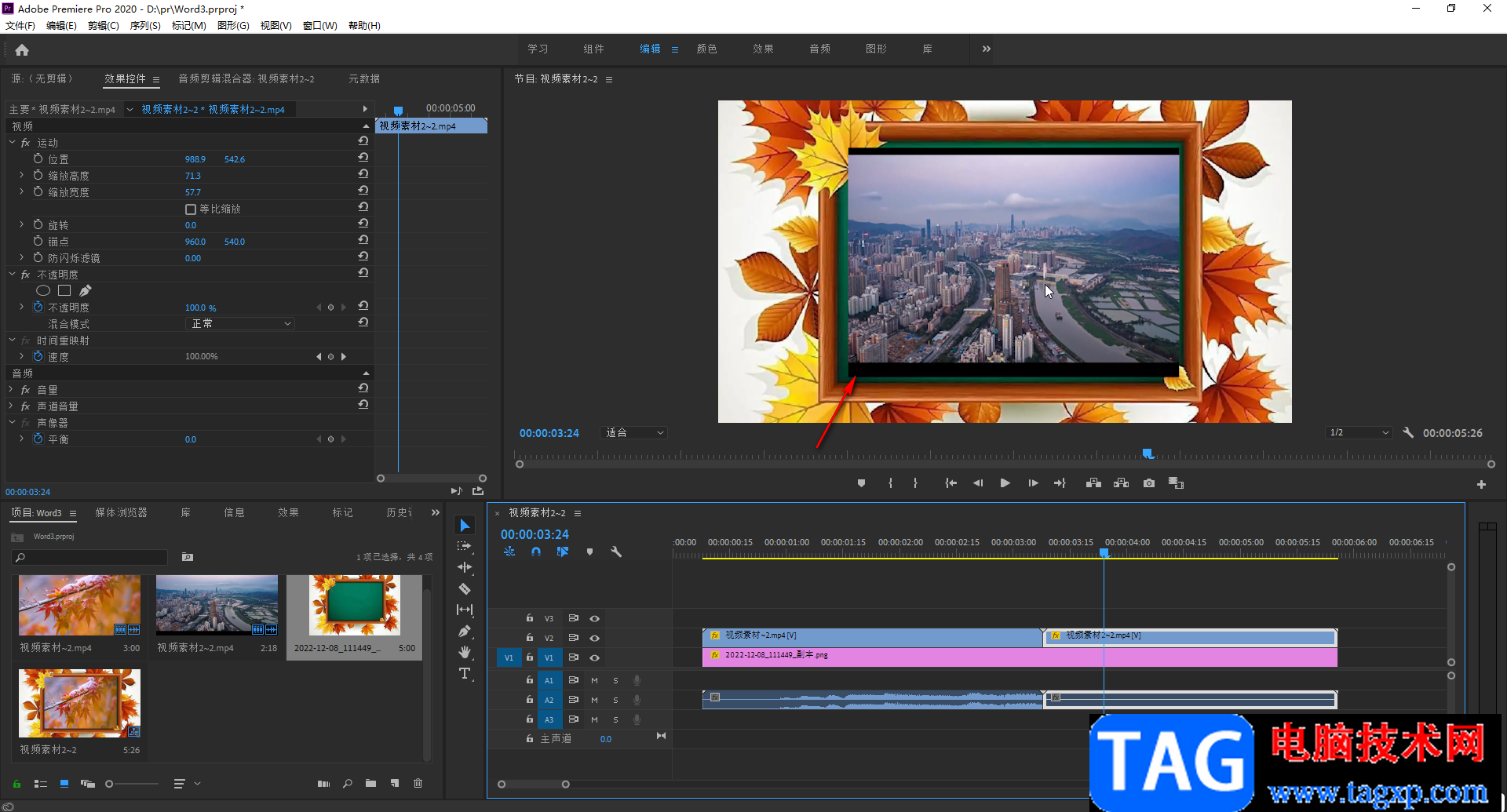
Task: Toggle V2 track output eye
Action: point(594,639)
